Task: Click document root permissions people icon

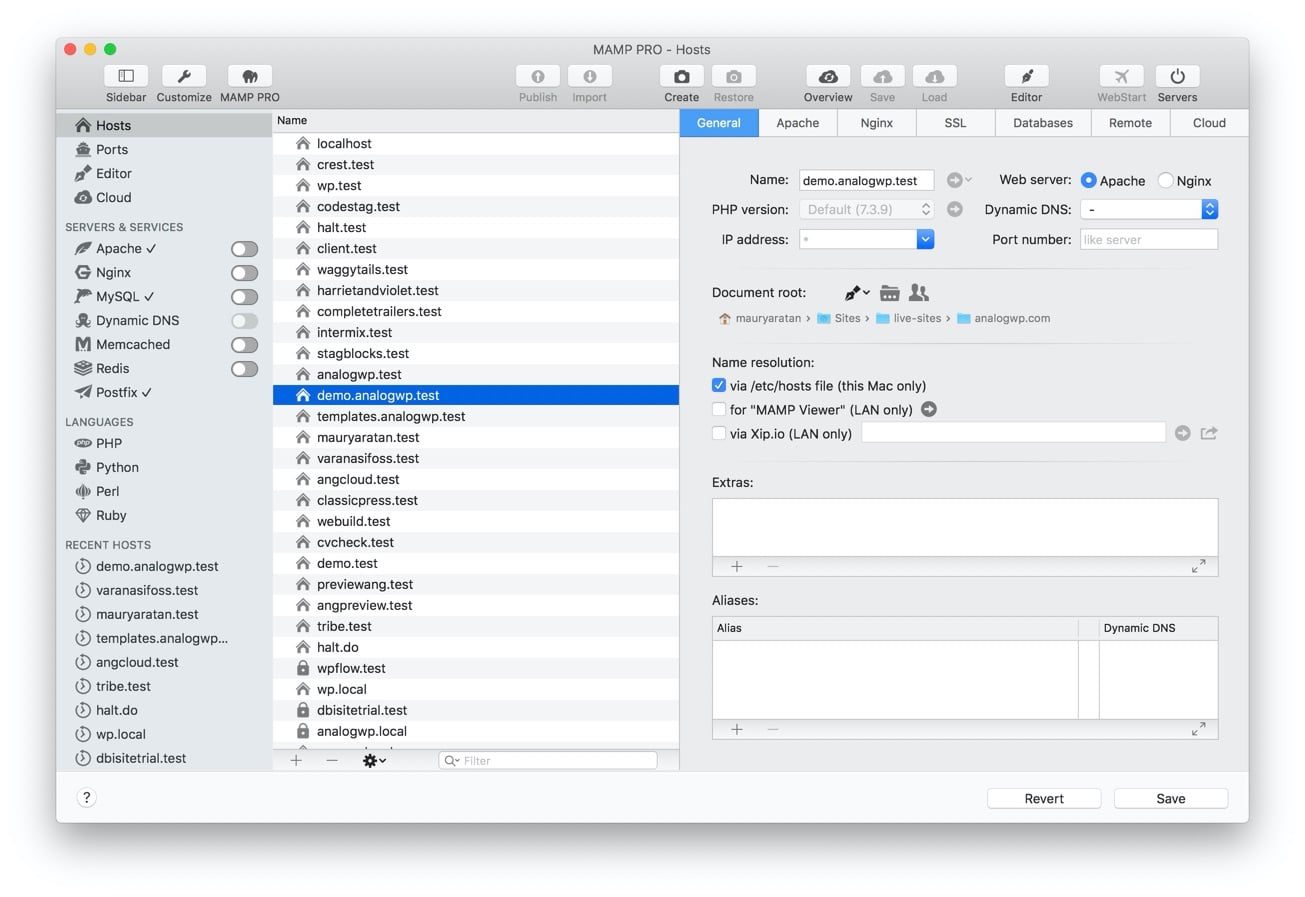Action: pyautogui.click(x=919, y=293)
